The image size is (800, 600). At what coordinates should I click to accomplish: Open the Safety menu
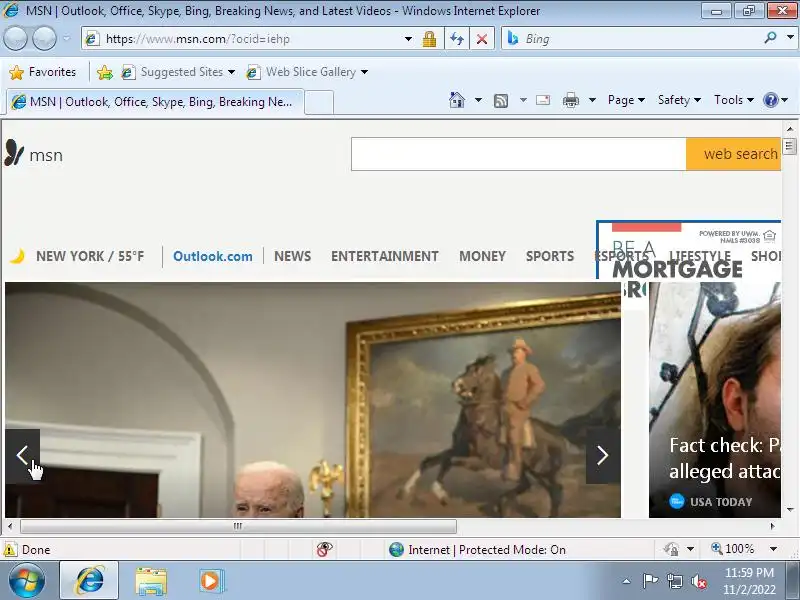pos(679,100)
